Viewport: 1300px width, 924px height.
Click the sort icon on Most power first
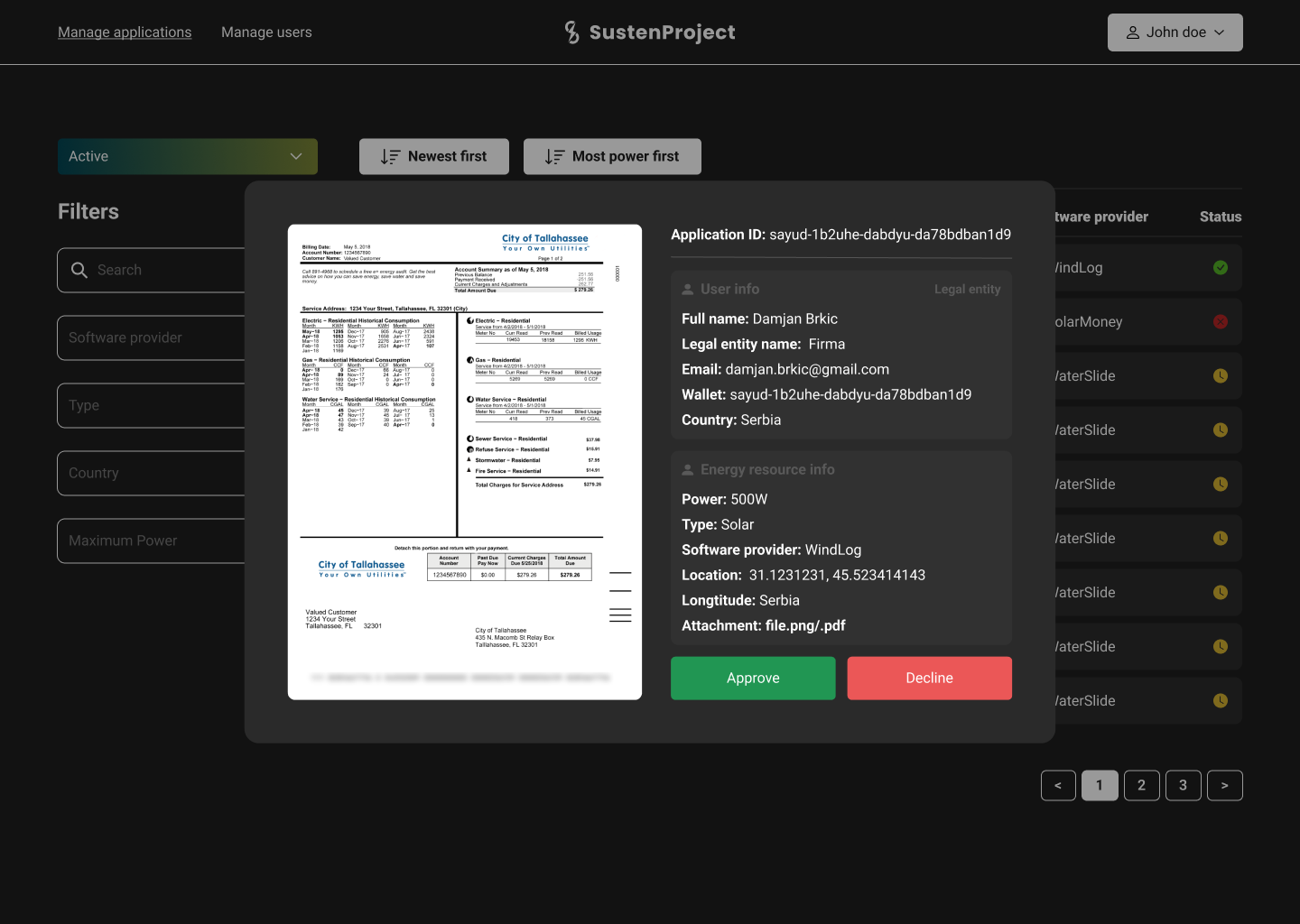click(x=554, y=157)
